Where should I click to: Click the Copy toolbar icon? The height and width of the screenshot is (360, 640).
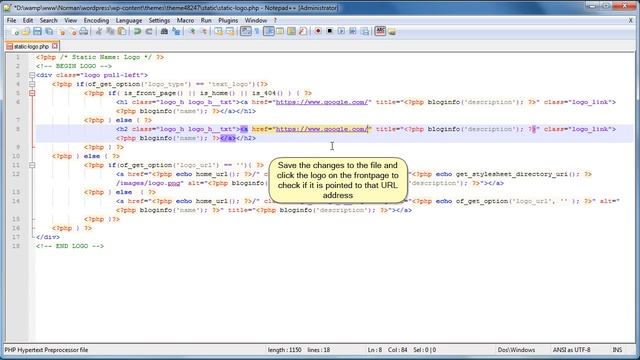pos(110,31)
